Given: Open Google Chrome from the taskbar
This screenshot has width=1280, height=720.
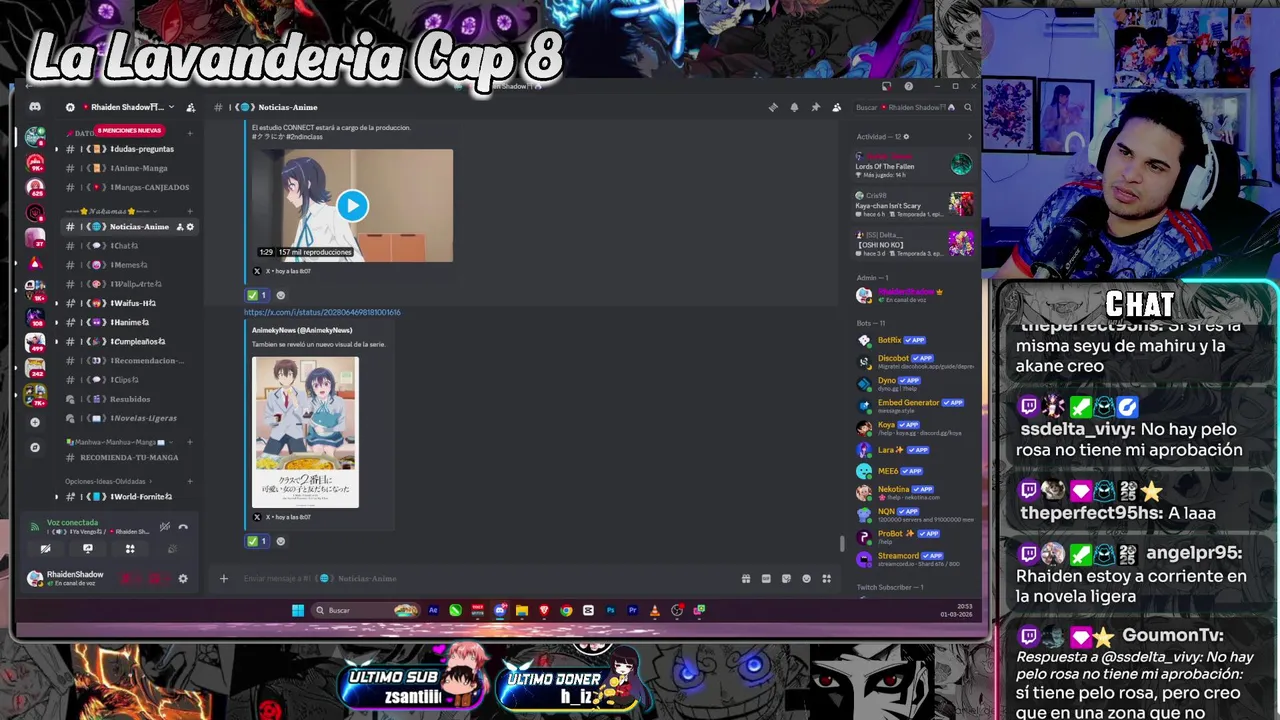Looking at the screenshot, I should (566, 610).
